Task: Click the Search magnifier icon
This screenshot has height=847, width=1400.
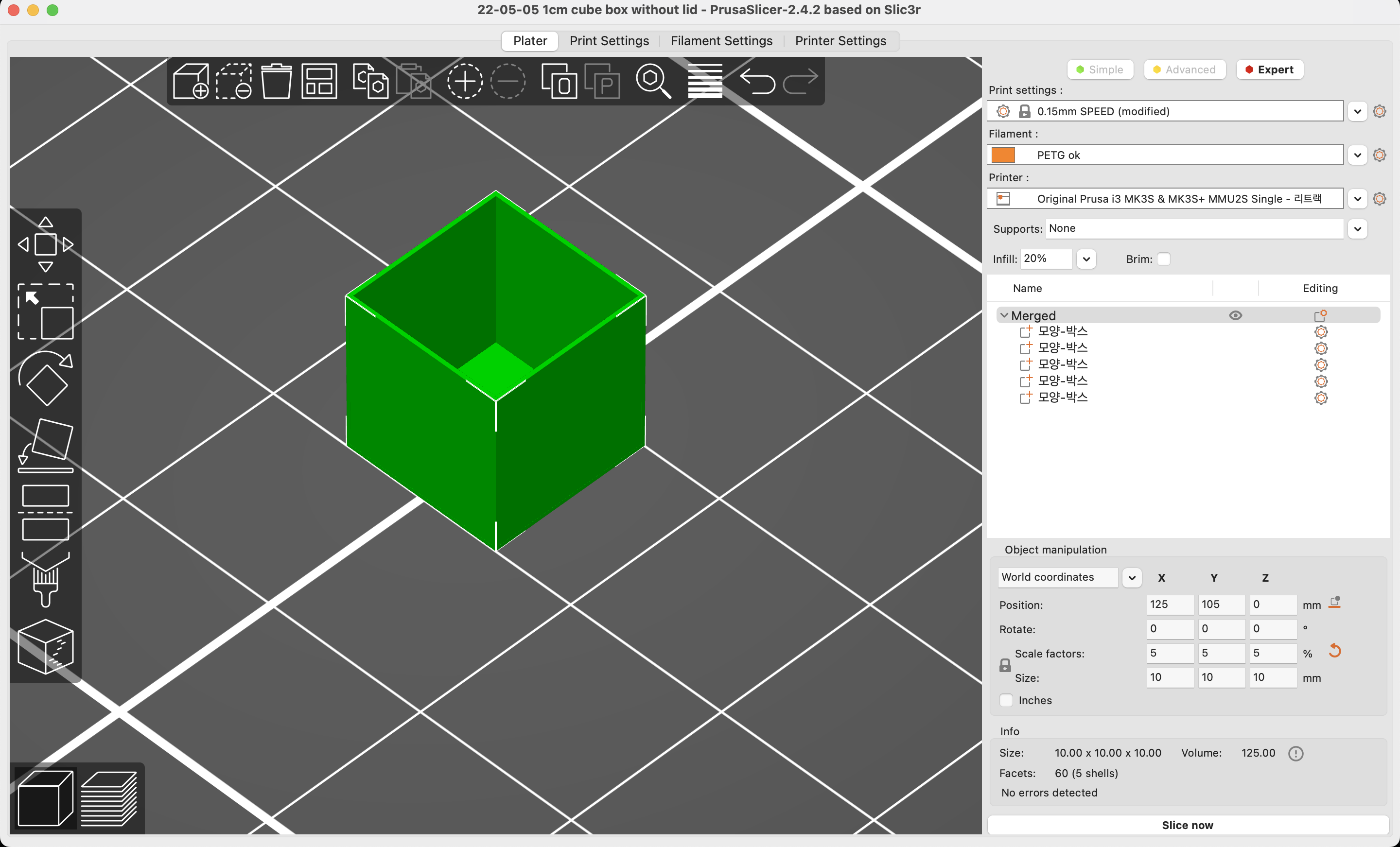Action: tap(653, 81)
